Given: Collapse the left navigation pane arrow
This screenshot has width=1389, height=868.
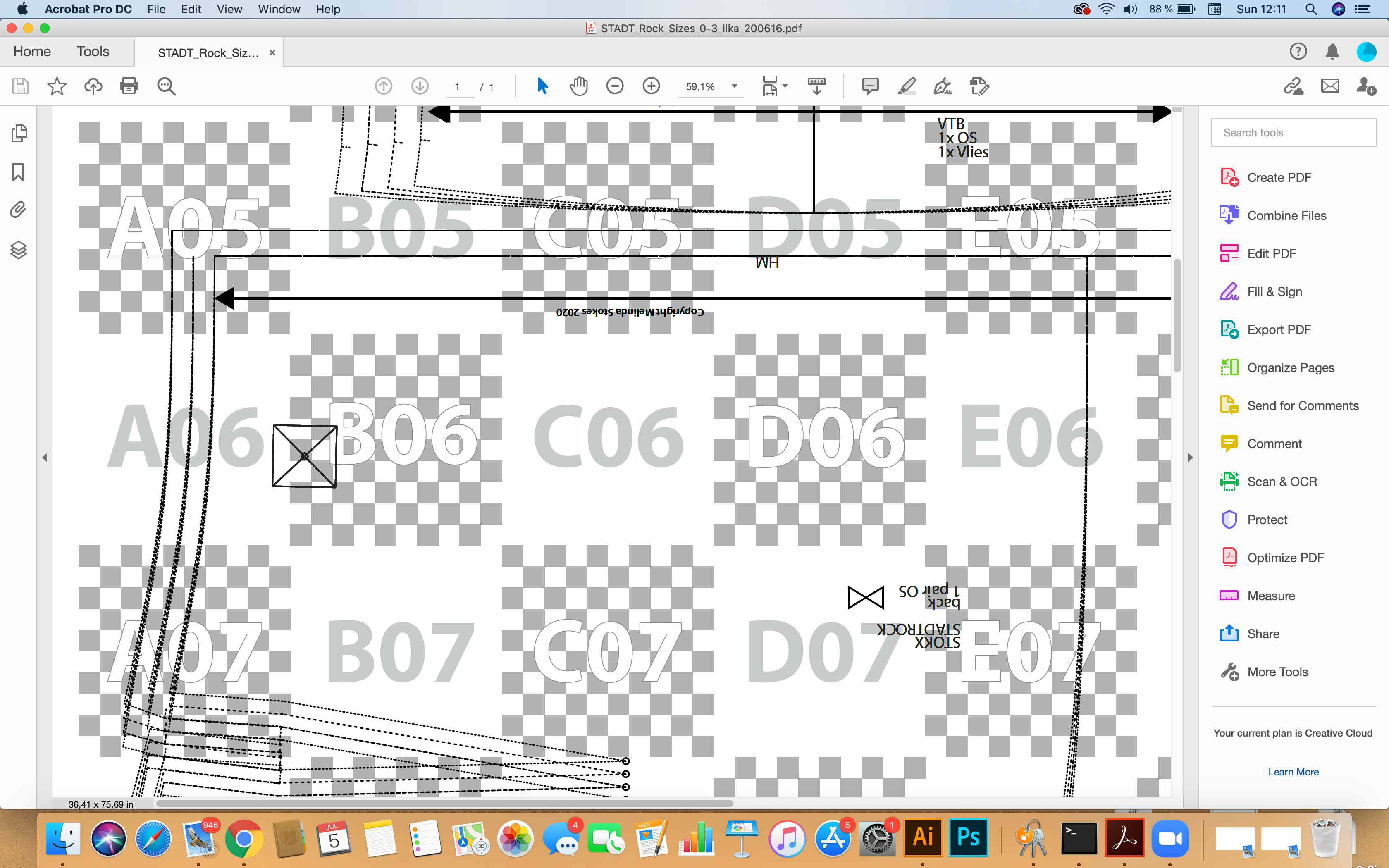Looking at the screenshot, I should tap(45, 458).
